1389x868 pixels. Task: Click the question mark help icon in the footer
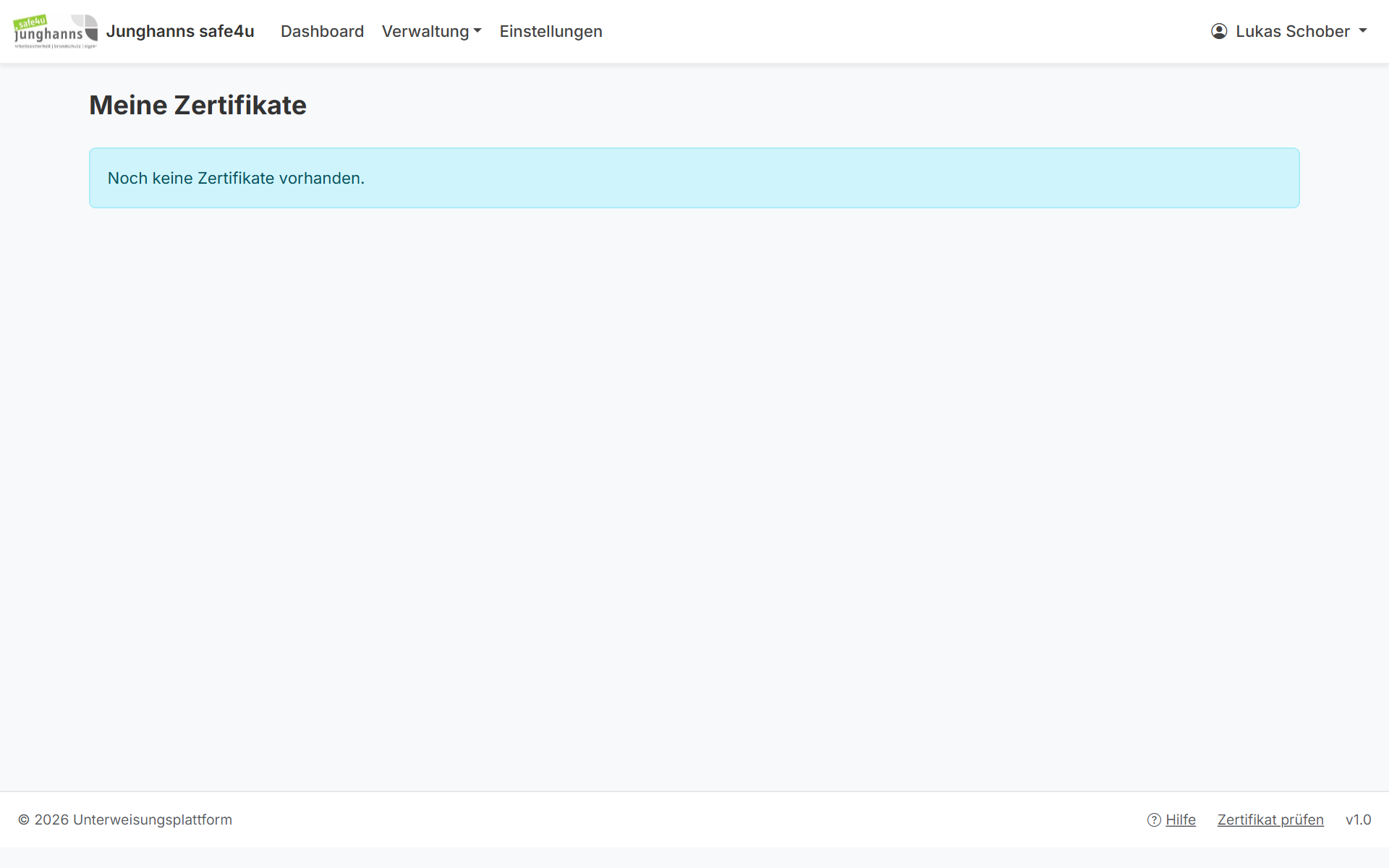pyautogui.click(x=1154, y=820)
